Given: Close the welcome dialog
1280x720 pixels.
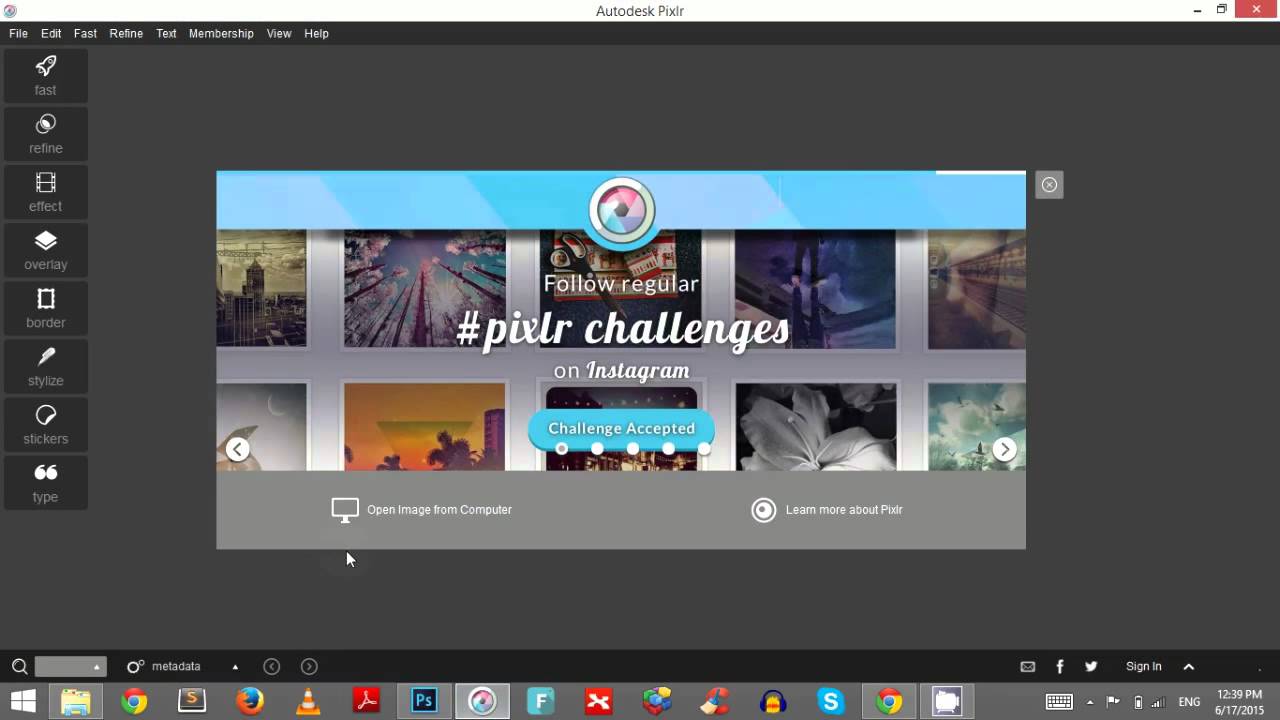Looking at the screenshot, I should click(x=1049, y=185).
